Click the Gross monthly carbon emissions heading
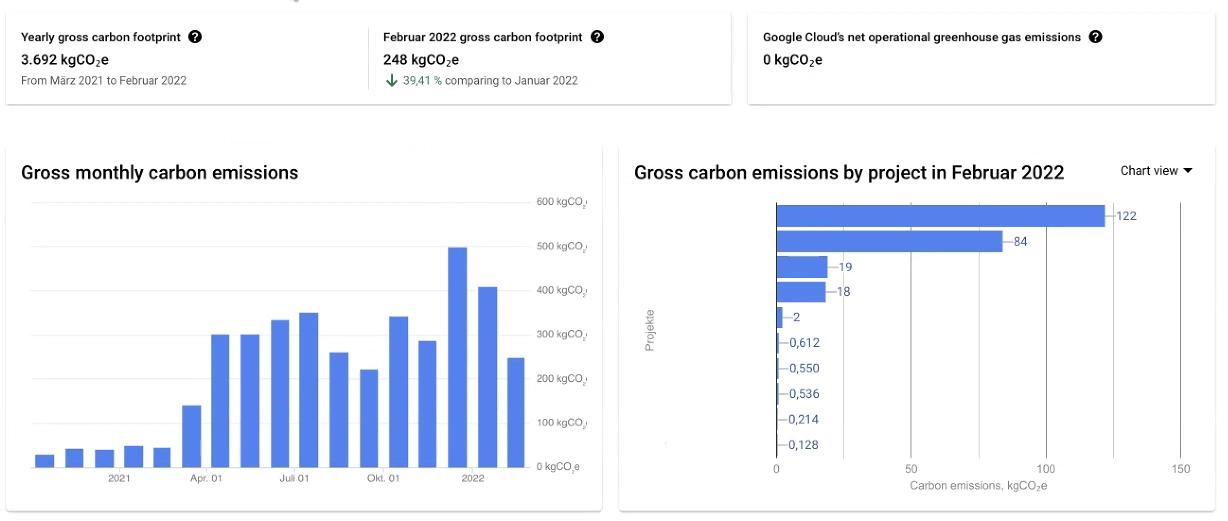The image size is (1228, 521). 160,173
